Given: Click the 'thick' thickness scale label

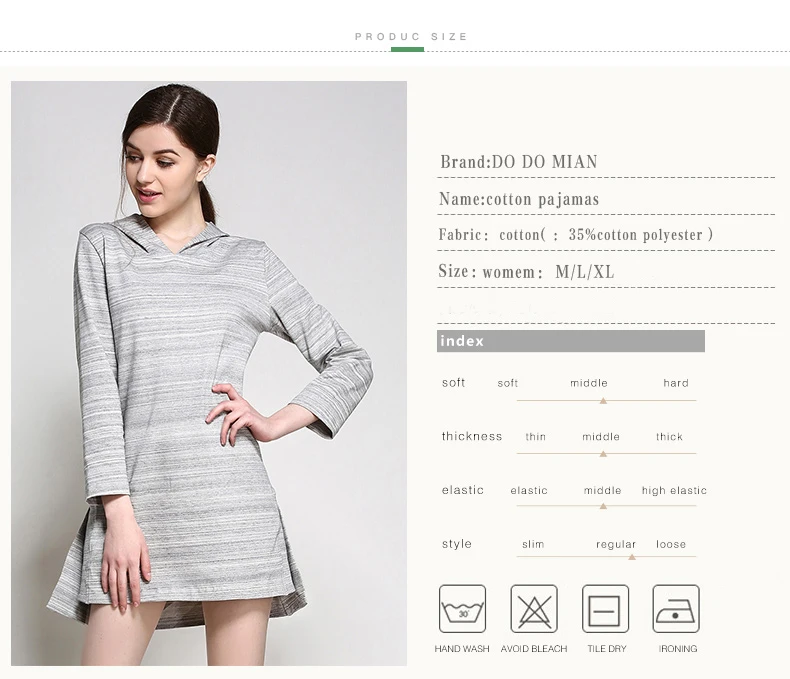Looking at the screenshot, I should [x=669, y=437].
